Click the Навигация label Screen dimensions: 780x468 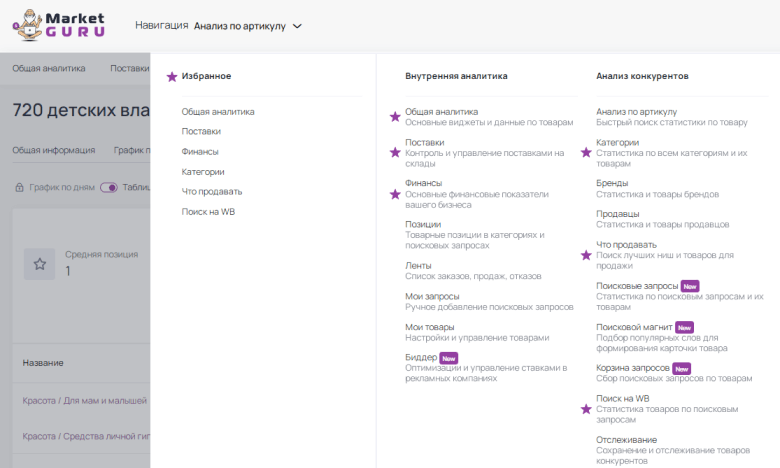(162, 25)
